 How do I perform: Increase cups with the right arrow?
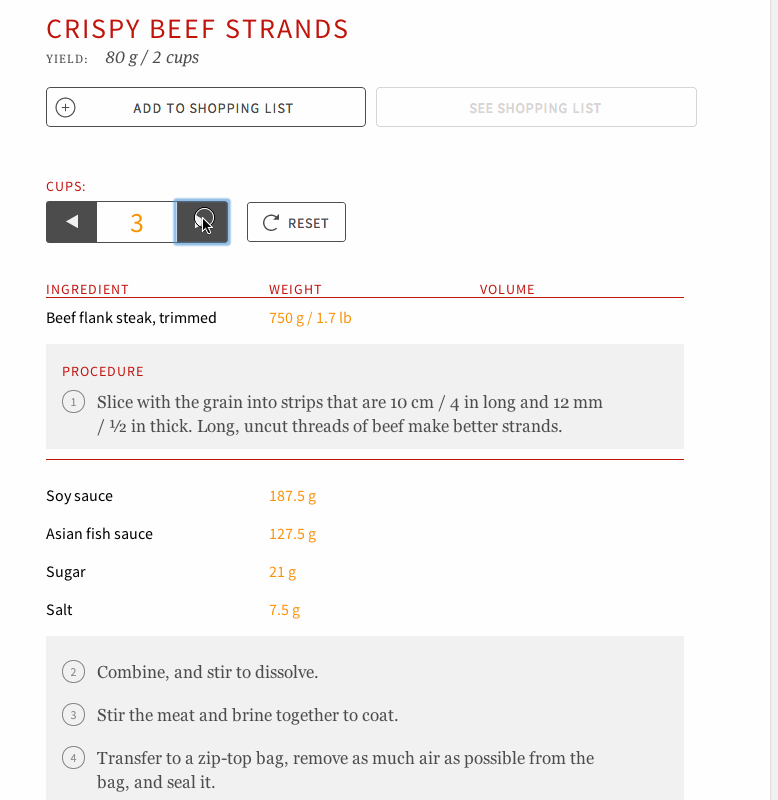(x=202, y=222)
